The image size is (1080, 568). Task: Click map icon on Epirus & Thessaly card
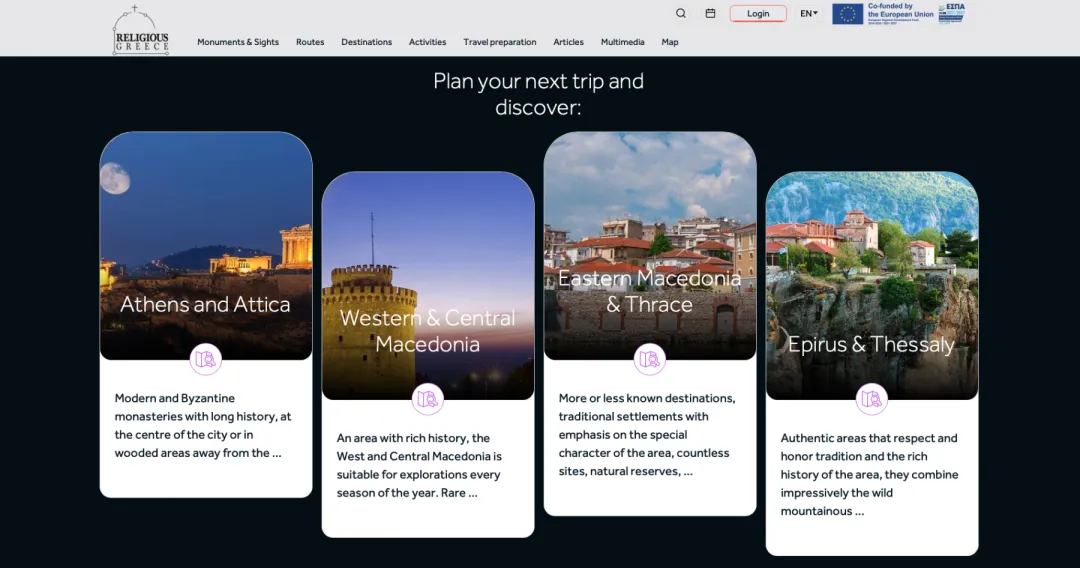pos(872,399)
